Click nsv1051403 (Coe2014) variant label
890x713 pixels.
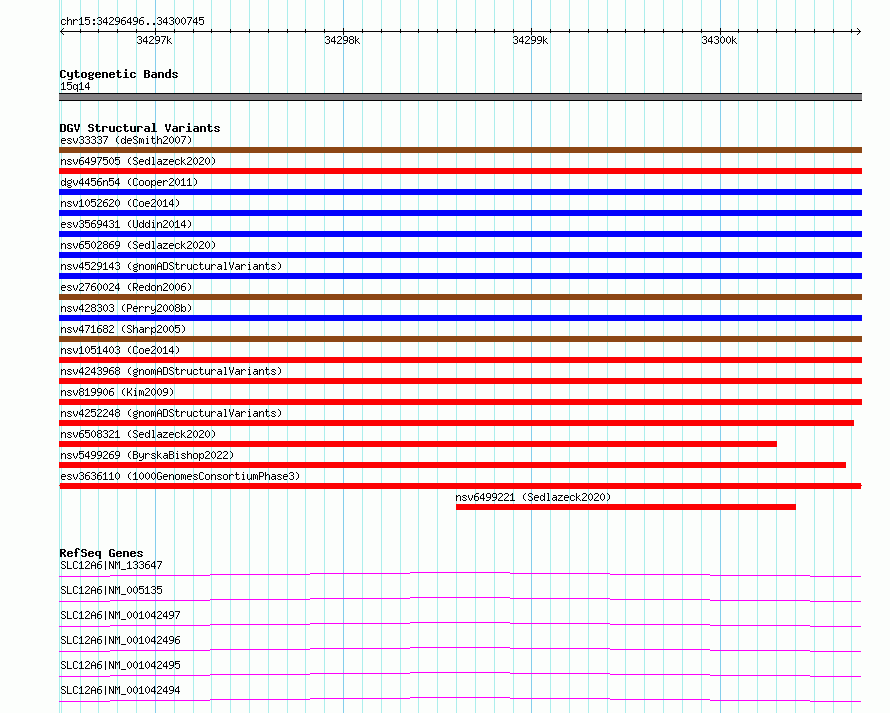point(120,350)
